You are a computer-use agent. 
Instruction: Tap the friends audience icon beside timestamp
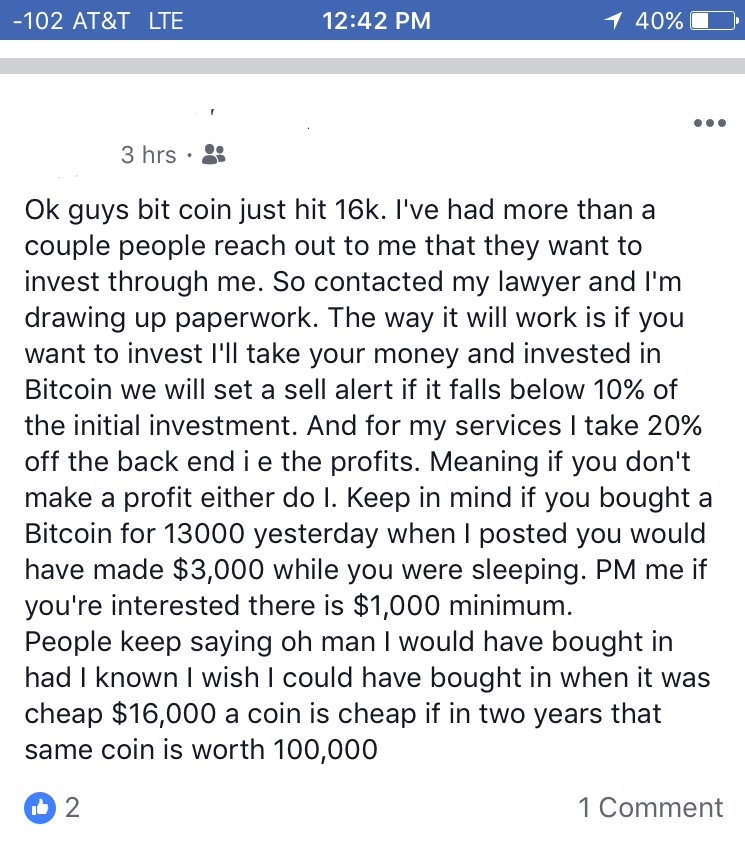tap(214, 154)
